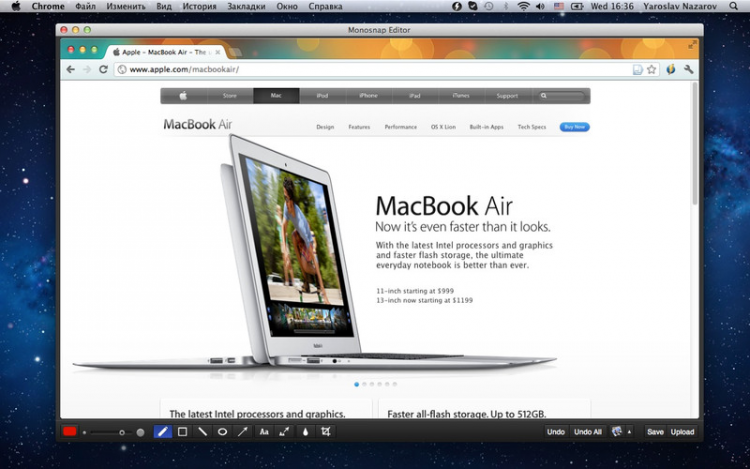Activate the Text (Aa) tool

click(264, 432)
